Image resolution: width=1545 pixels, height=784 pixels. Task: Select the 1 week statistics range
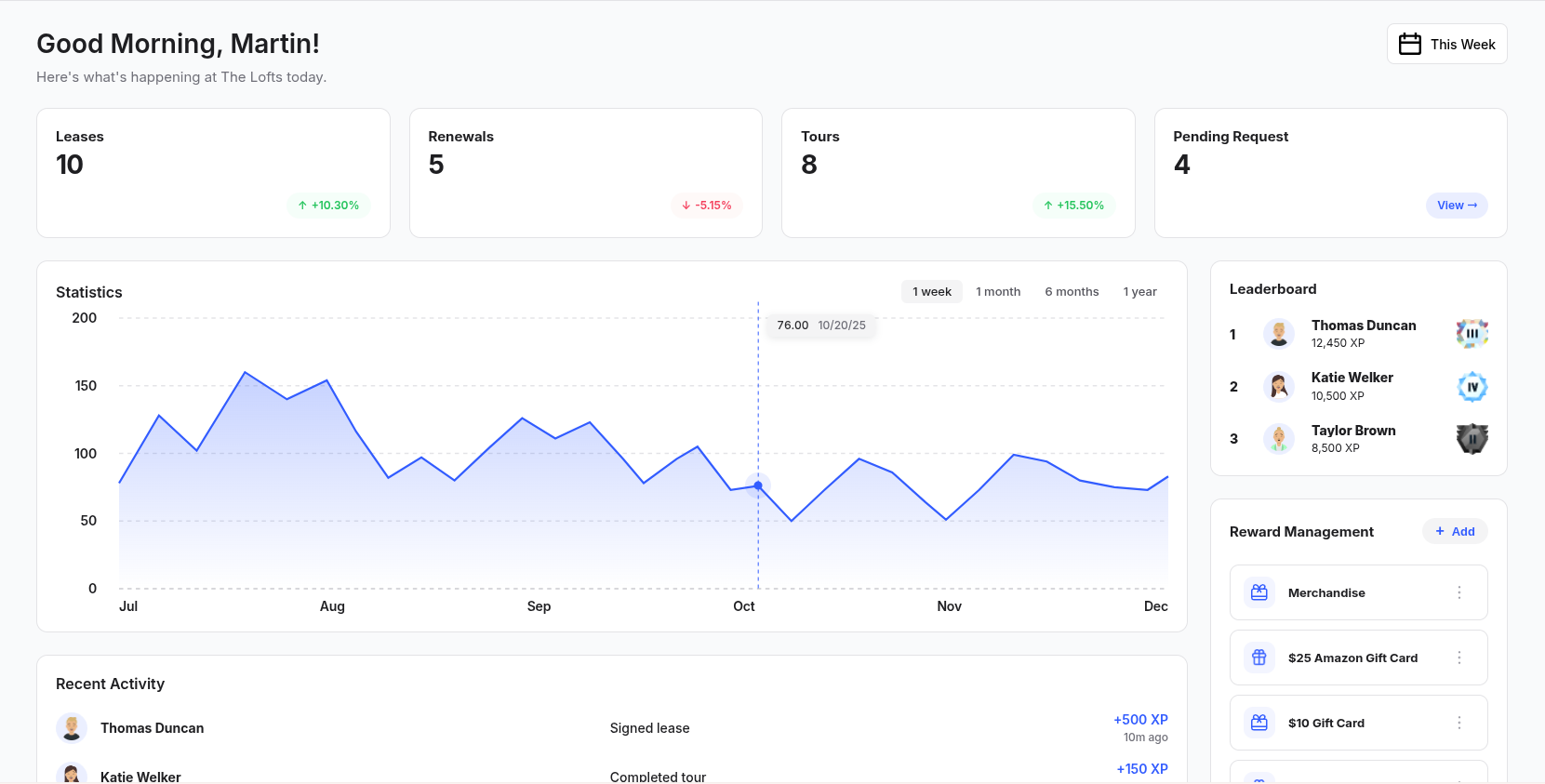click(x=932, y=291)
